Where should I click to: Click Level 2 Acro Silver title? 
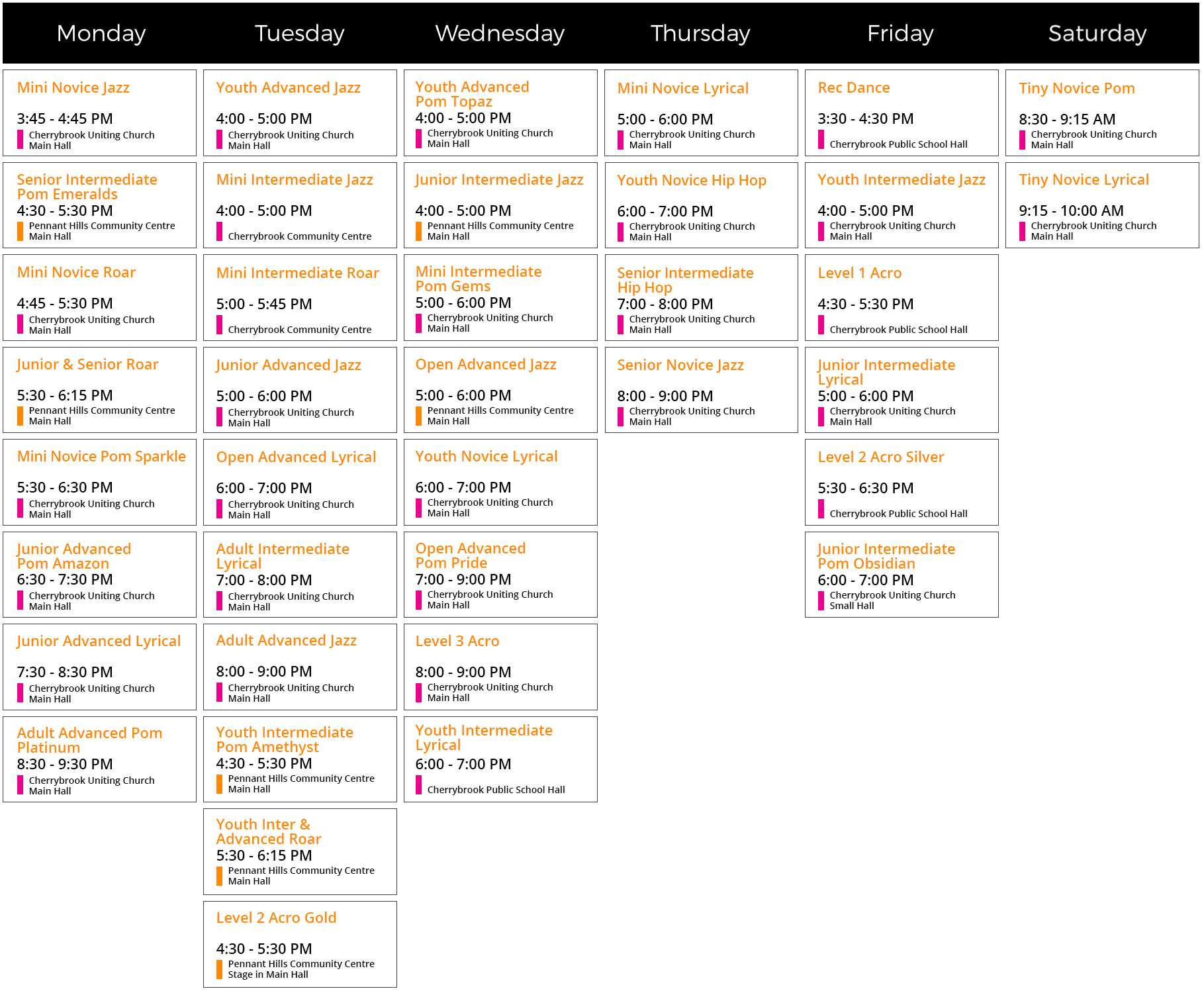coord(880,457)
